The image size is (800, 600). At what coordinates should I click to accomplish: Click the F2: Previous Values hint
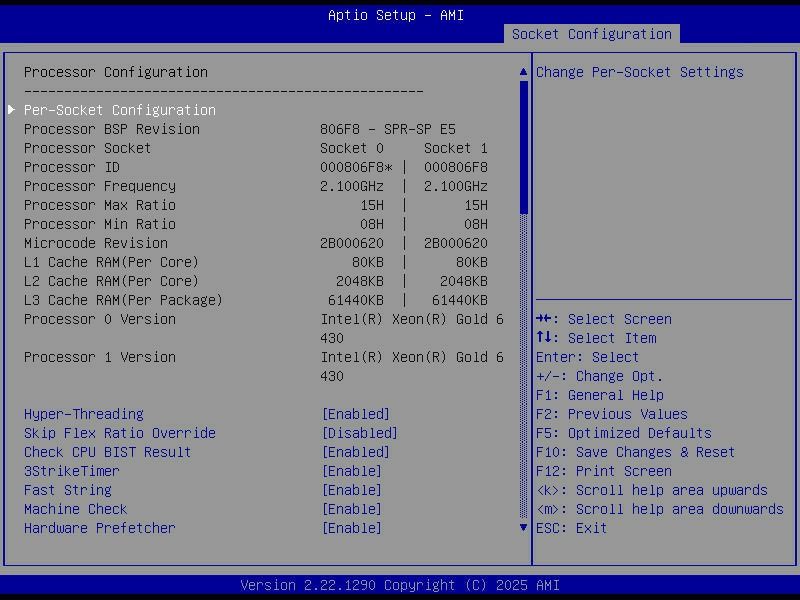pos(612,414)
